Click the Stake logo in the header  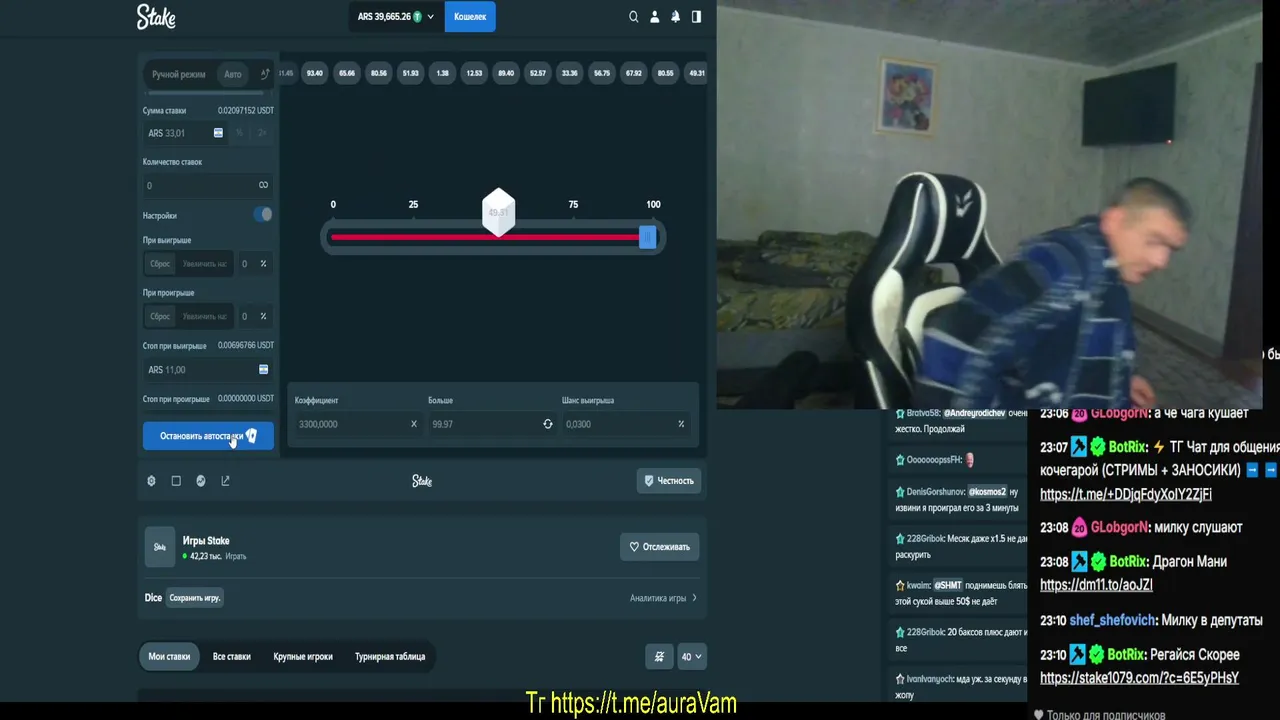point(156,17)
